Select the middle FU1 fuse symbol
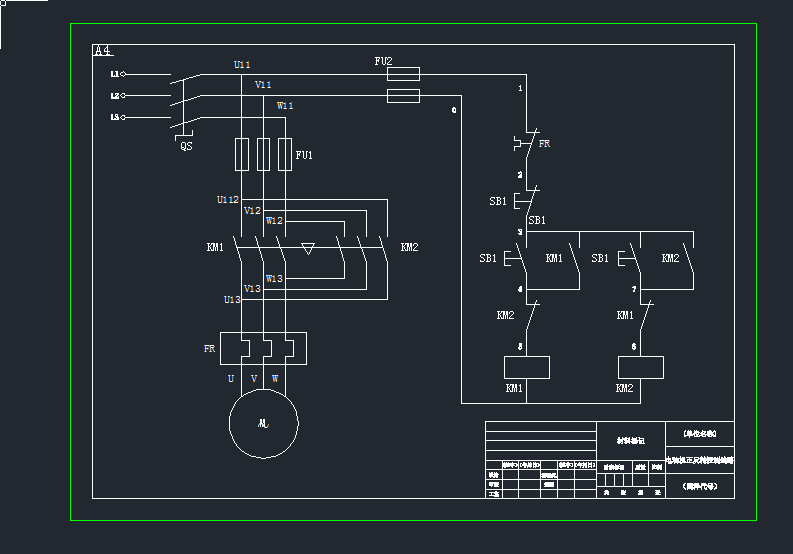This screenshot has height=554, width=793. 263,154
